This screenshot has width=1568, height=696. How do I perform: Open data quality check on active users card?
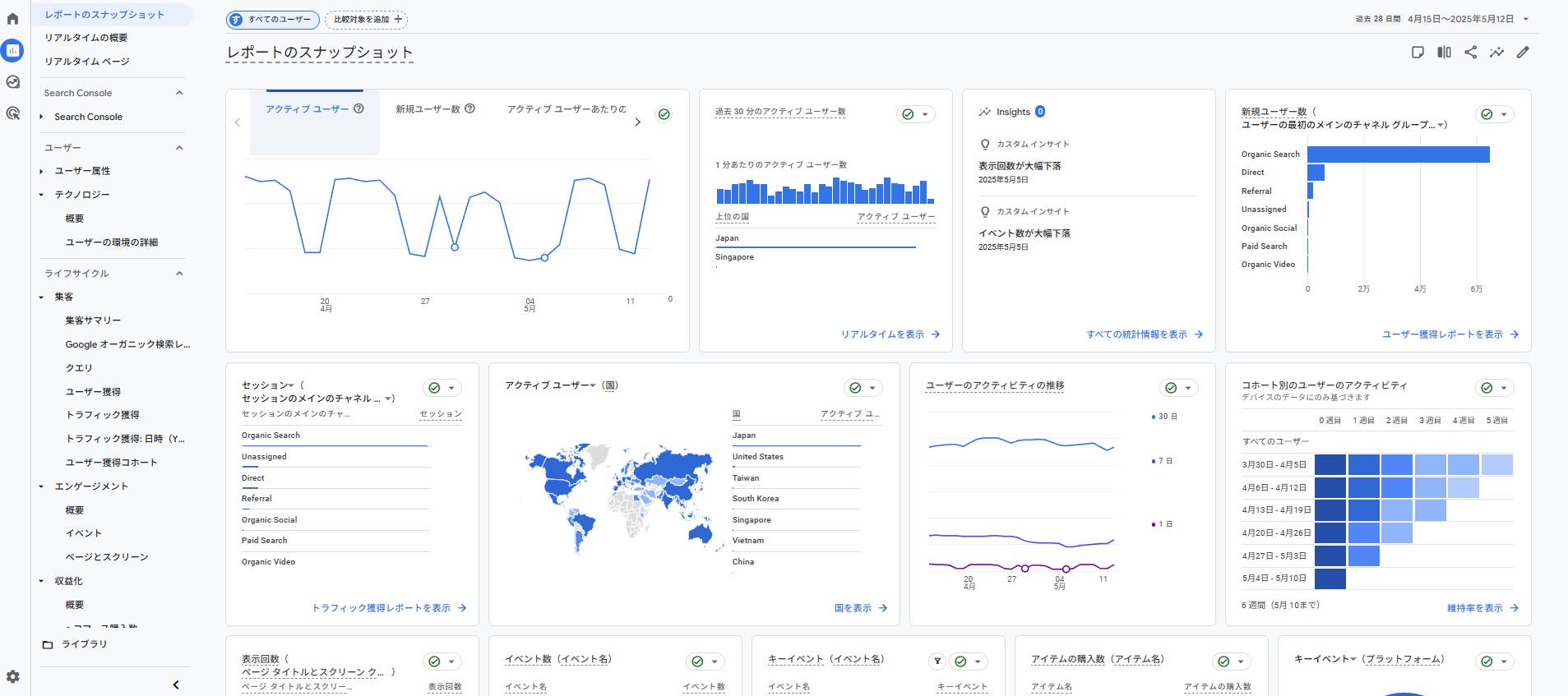pos(664,114)
